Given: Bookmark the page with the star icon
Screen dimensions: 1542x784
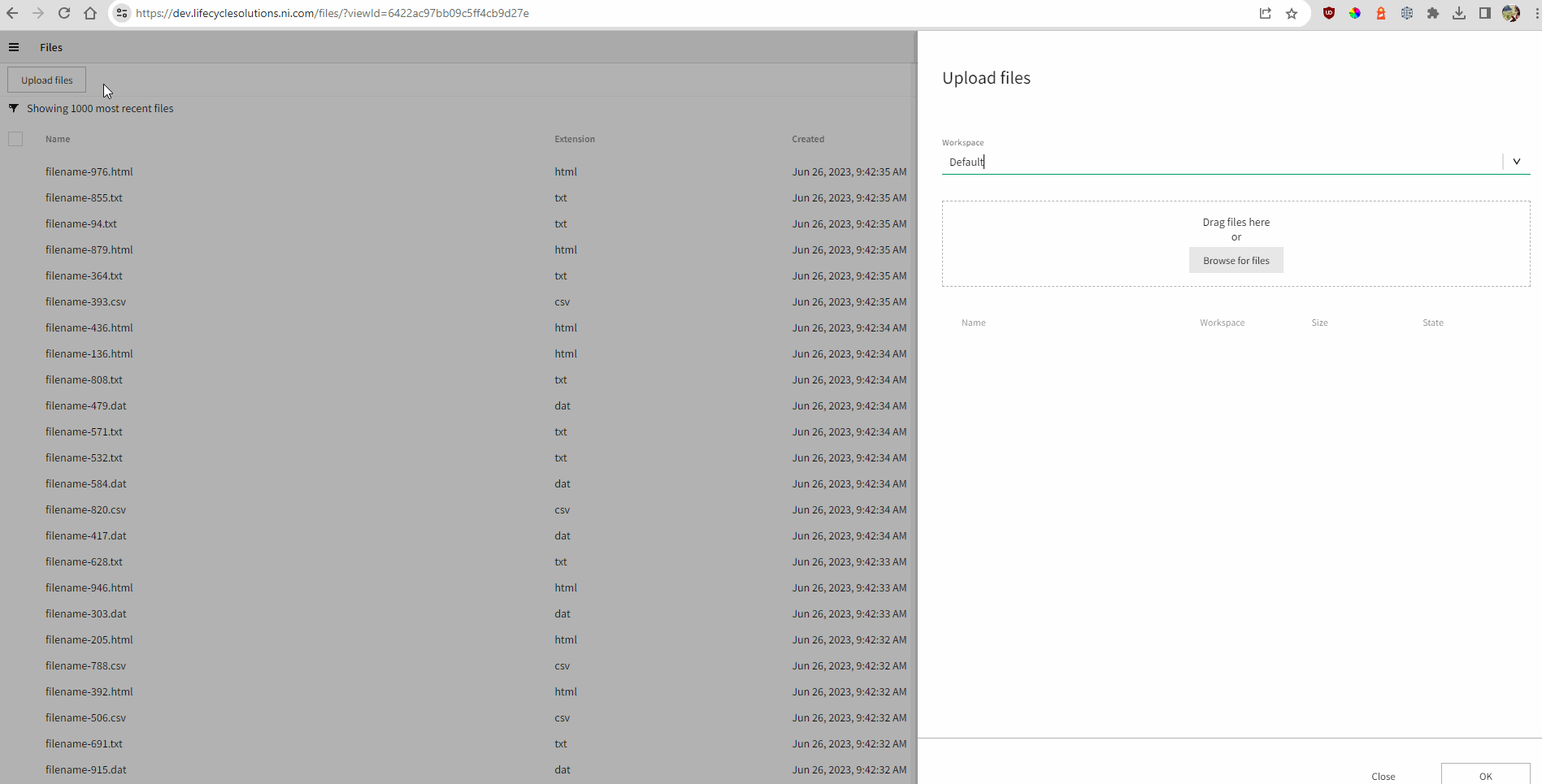Looking at the screenshot, I should pos(1292,13).
